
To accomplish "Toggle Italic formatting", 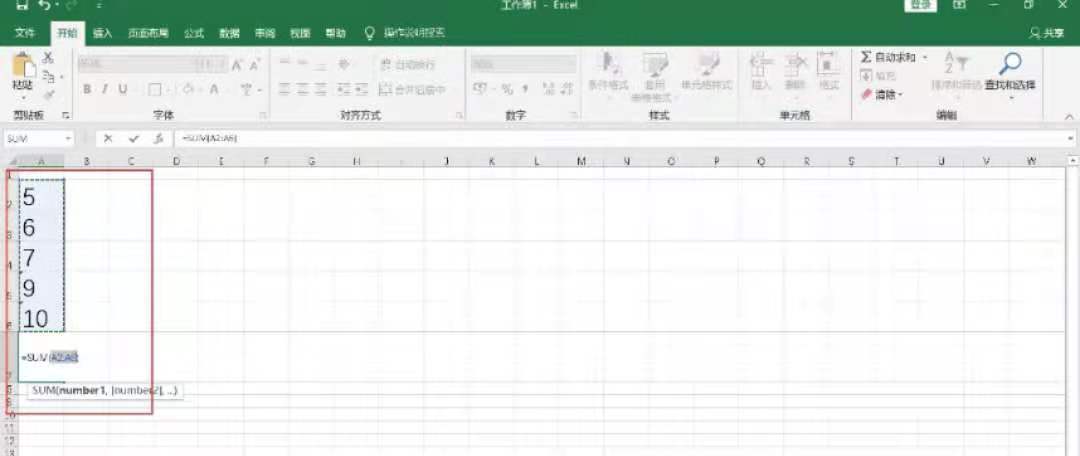I will tap(105, 89).
